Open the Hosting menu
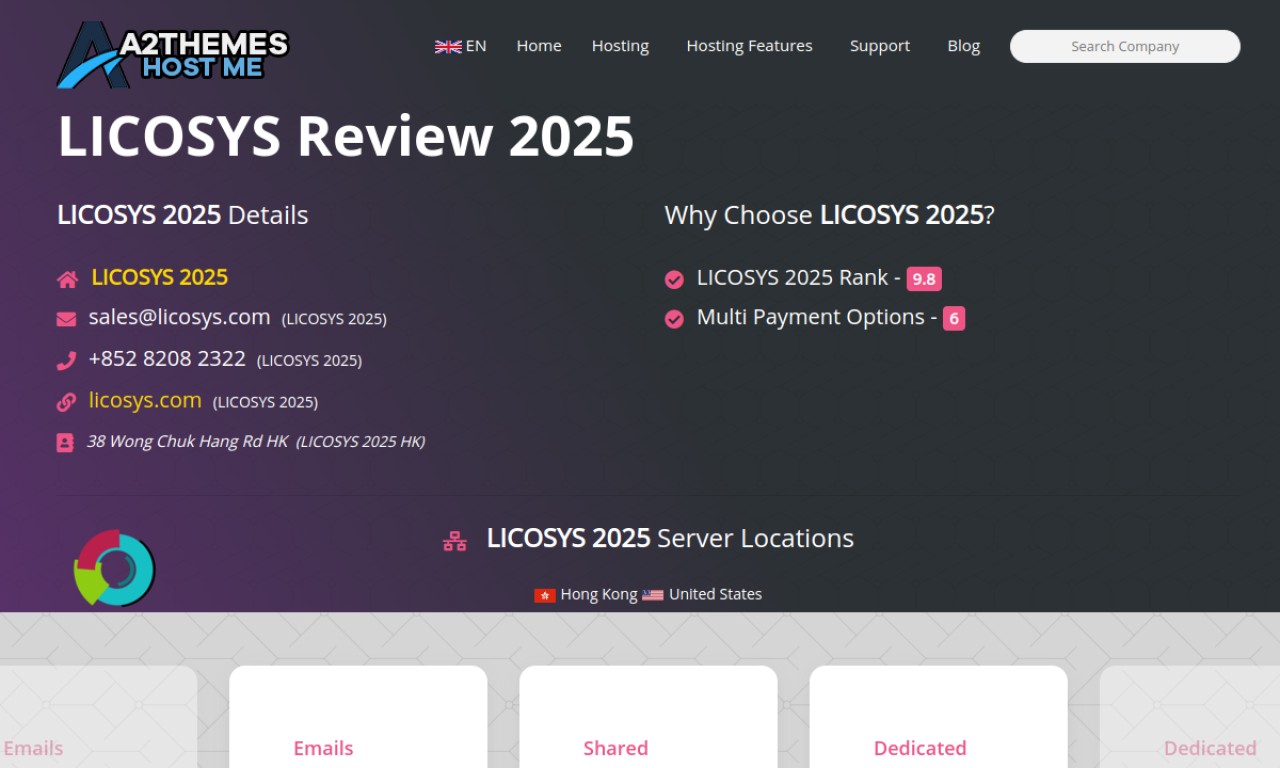The width and height of the screenshot is (1280, 768). (x=620, y=46)
